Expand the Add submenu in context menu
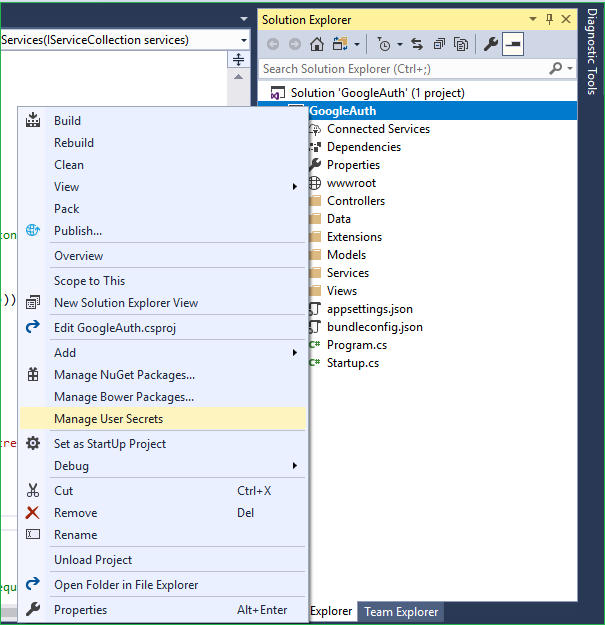Image resolution: width=605 pixels, height=625 pixels. coord(294,353)
